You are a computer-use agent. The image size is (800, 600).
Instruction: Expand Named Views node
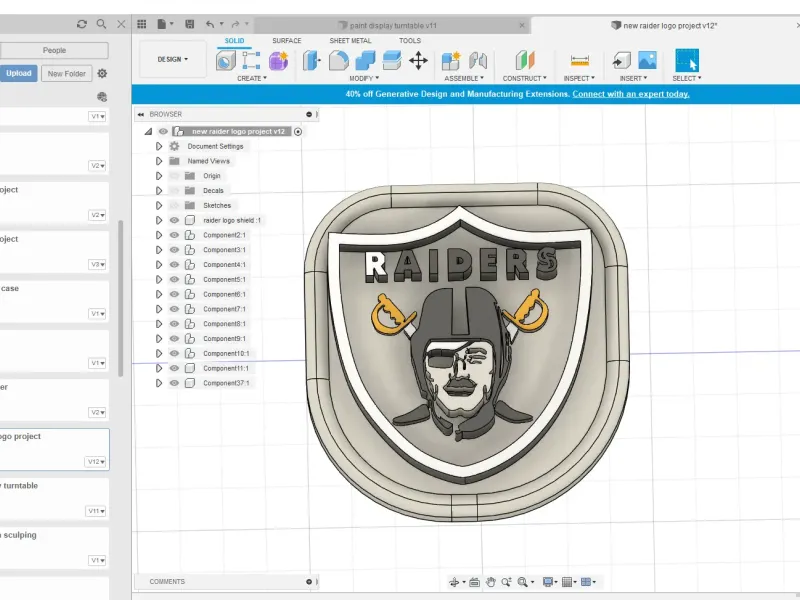tap(159, 161)
